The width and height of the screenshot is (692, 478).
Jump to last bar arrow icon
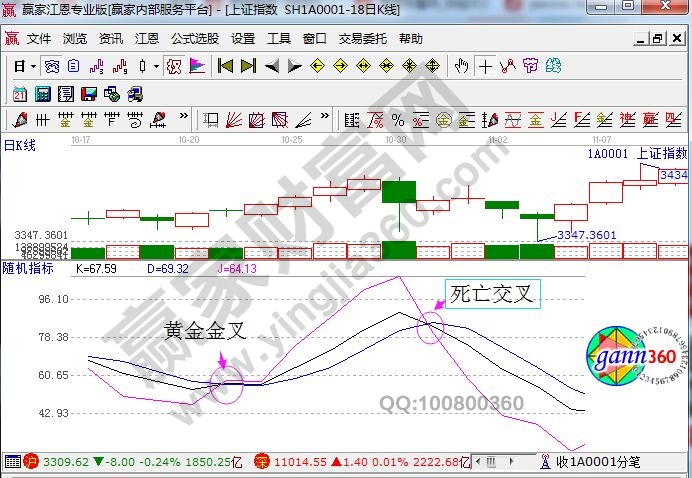coord(248,67)
